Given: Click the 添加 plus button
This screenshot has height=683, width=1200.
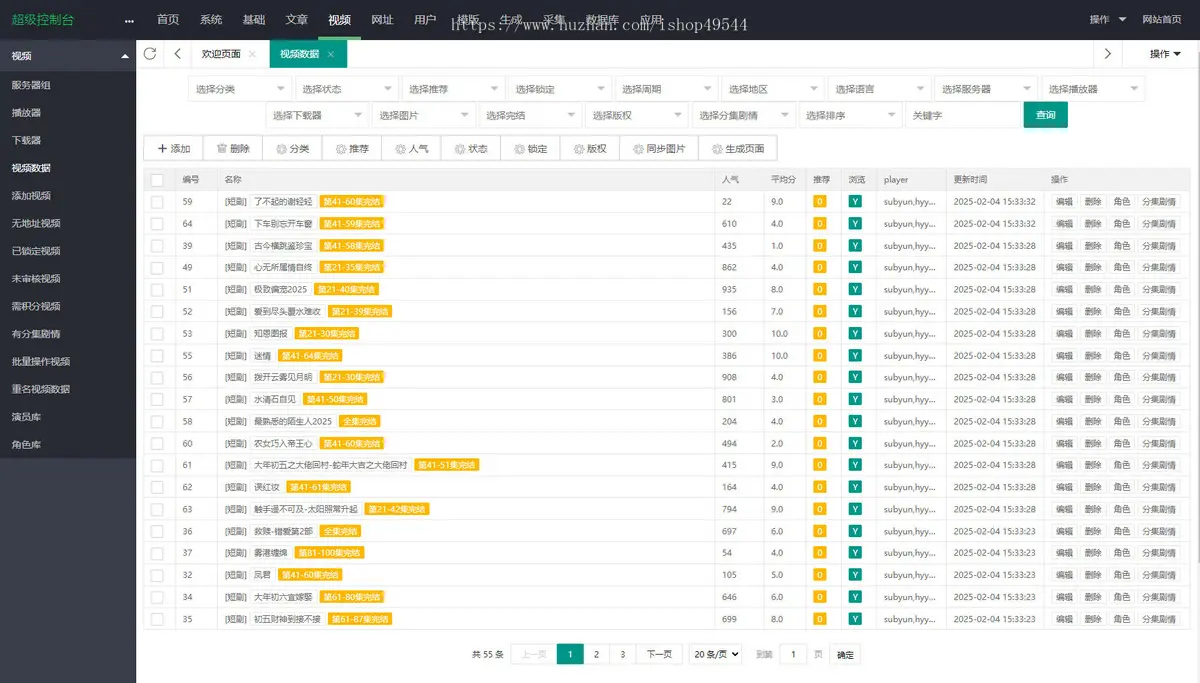Looking at the screenshot, I should (173, 149).
